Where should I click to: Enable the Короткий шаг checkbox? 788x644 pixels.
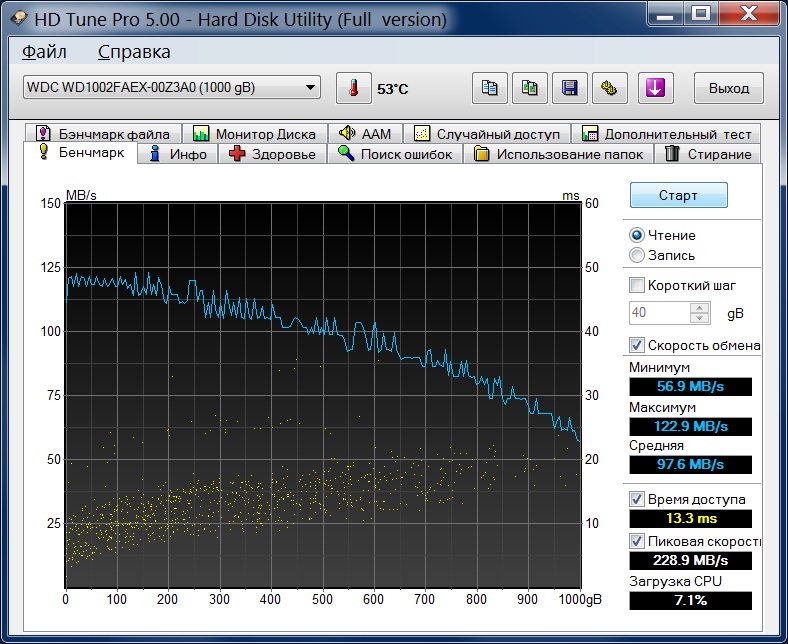click(637, 285)
